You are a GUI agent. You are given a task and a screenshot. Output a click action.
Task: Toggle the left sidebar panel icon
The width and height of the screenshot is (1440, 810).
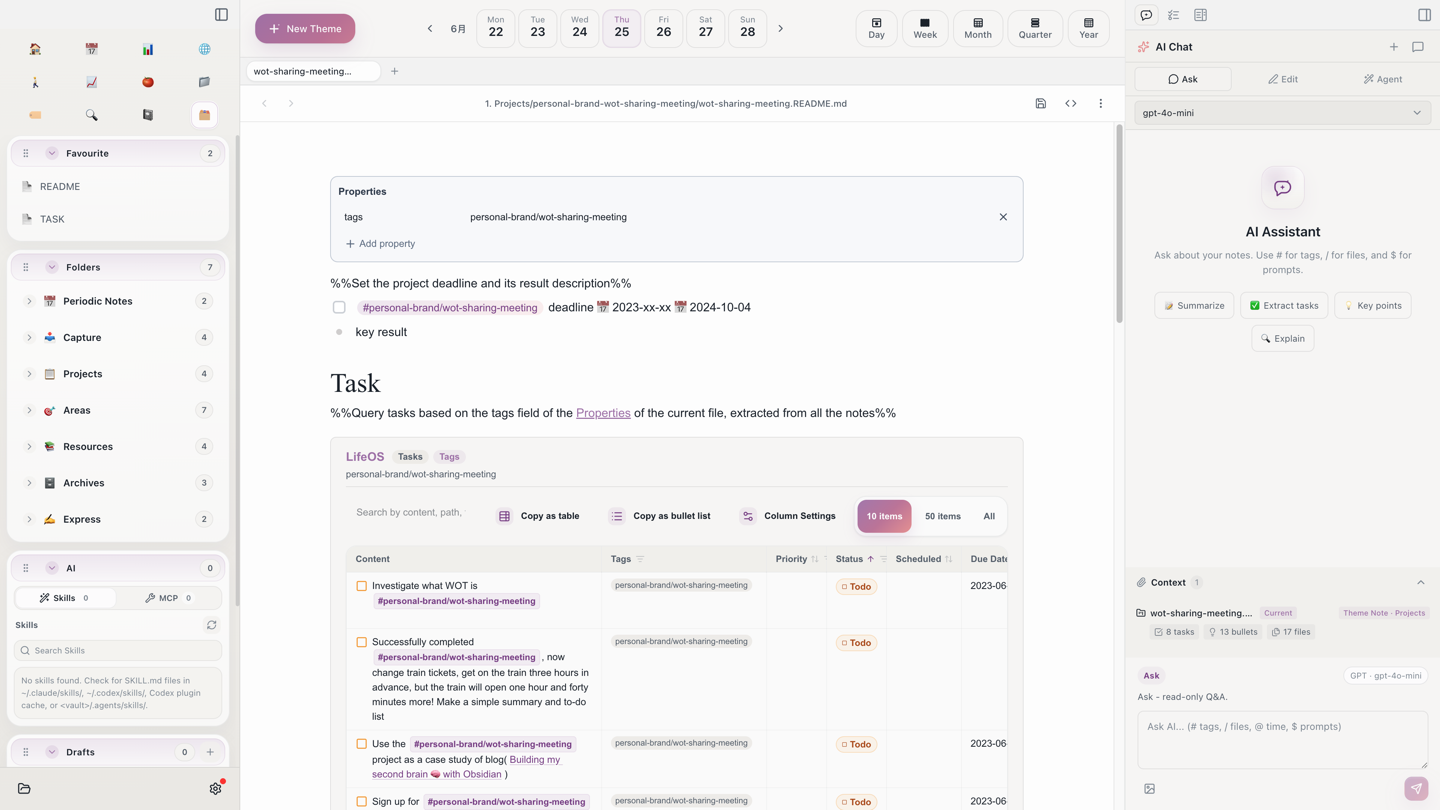point(221,15)
